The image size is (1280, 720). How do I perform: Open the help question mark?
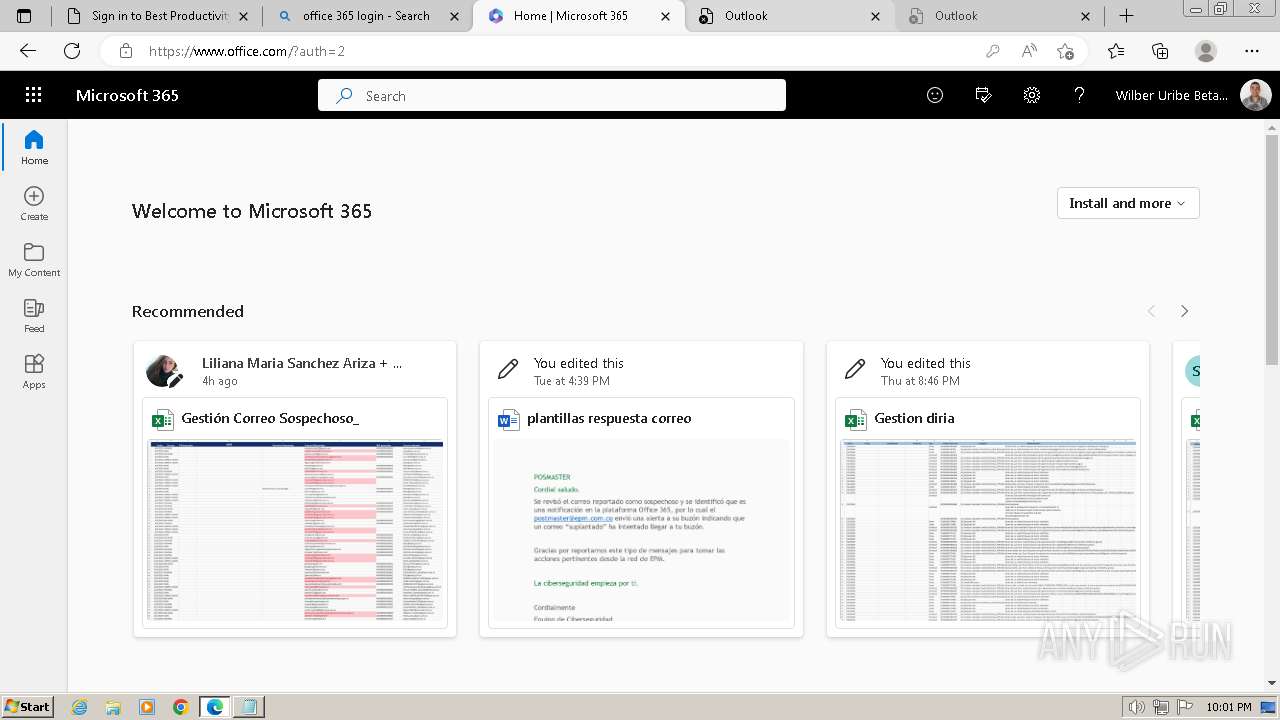(1079, 95)
